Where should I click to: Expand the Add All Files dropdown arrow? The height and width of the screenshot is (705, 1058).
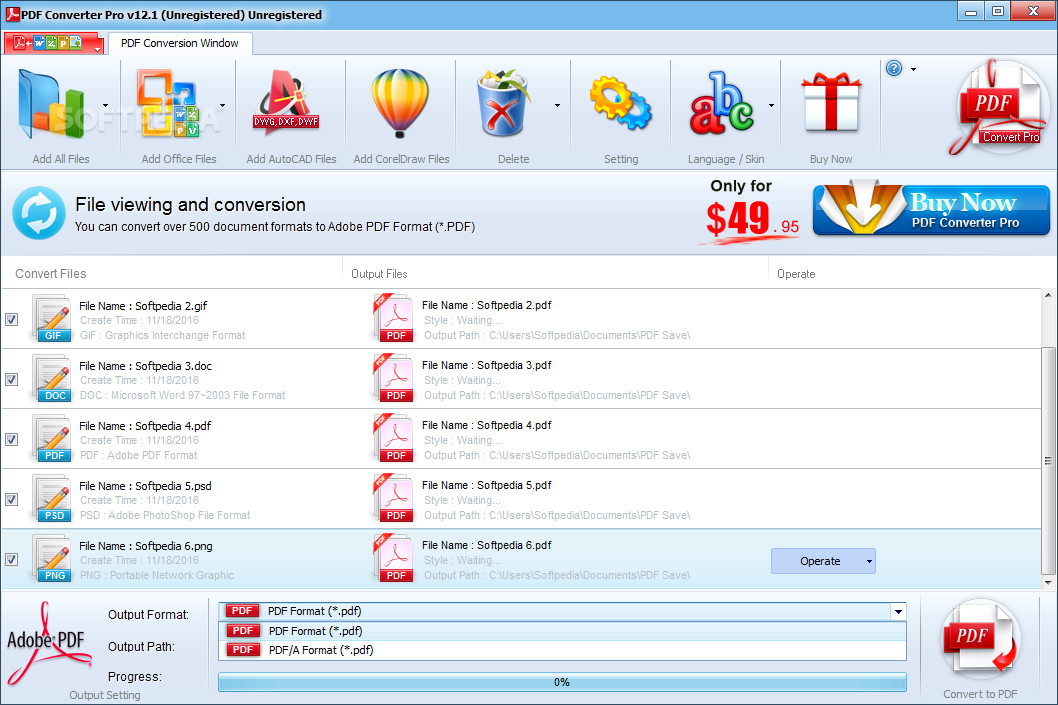(105, 105)
